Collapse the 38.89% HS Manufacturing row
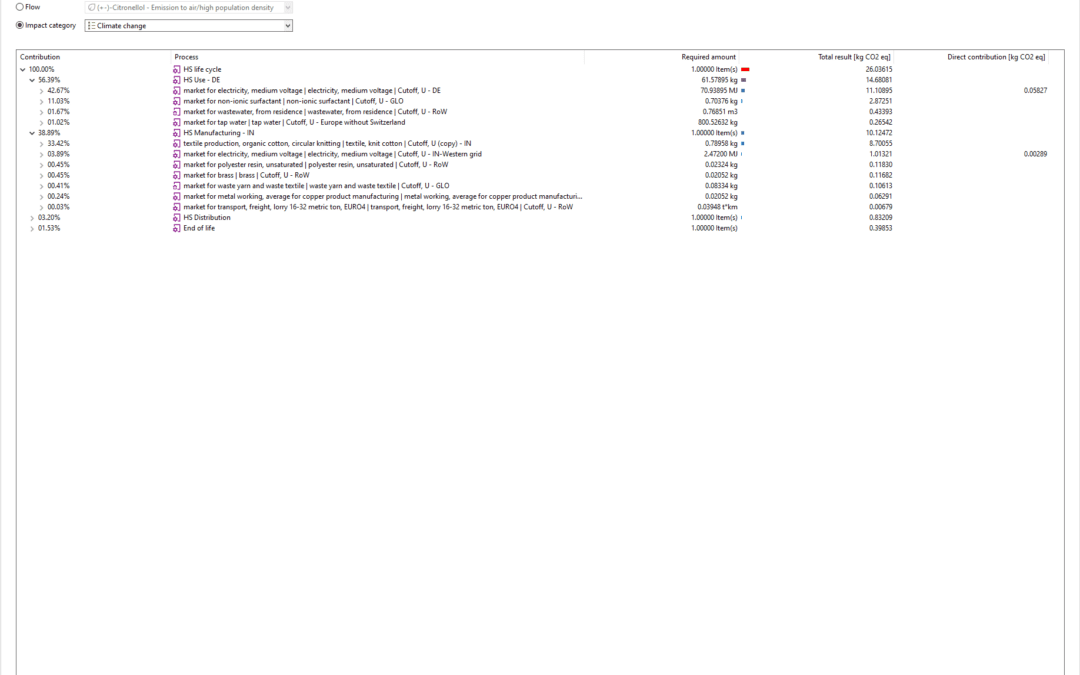 click(x=32, y=133)
